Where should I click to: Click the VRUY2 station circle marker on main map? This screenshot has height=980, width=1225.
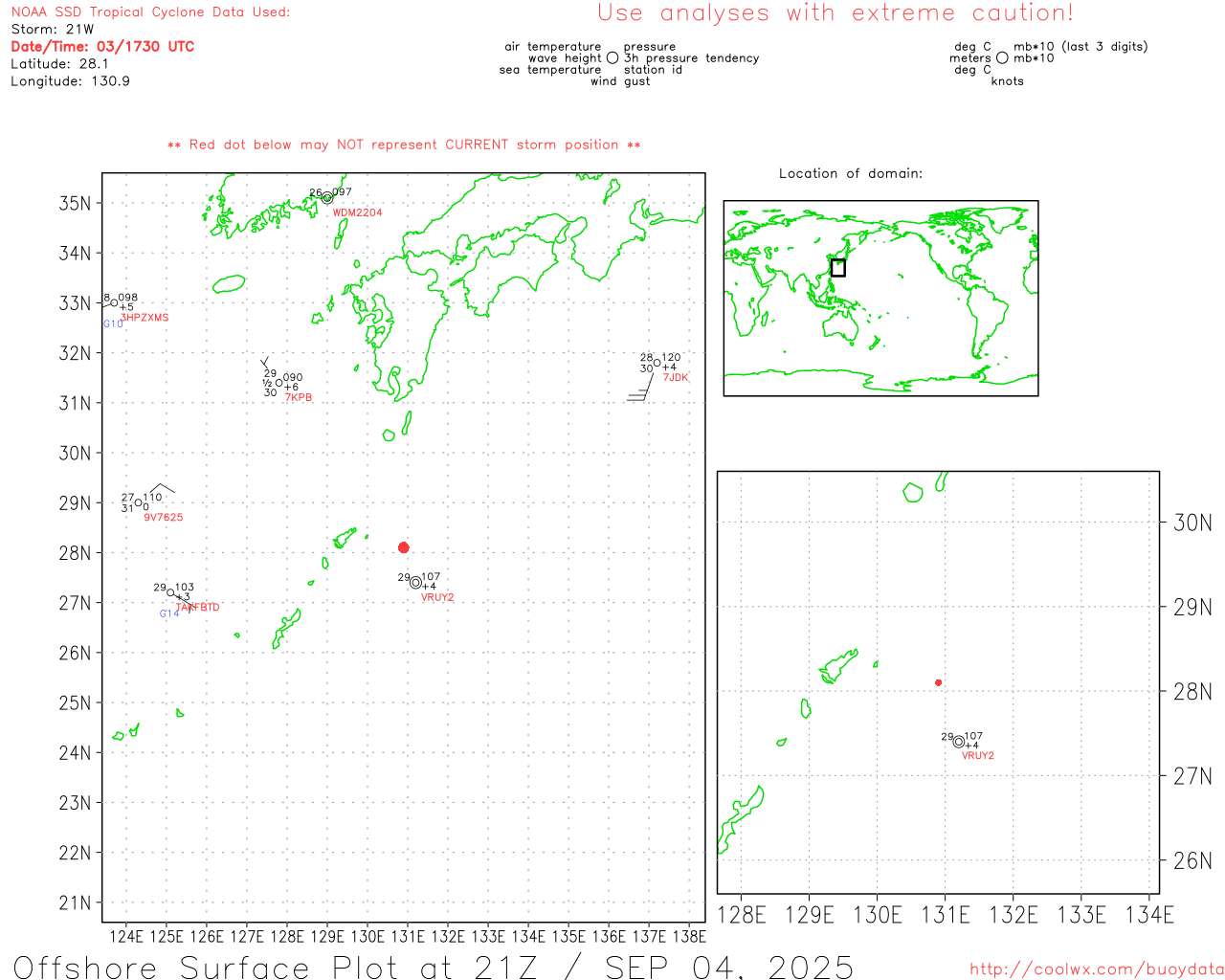[x=415, y=582]
